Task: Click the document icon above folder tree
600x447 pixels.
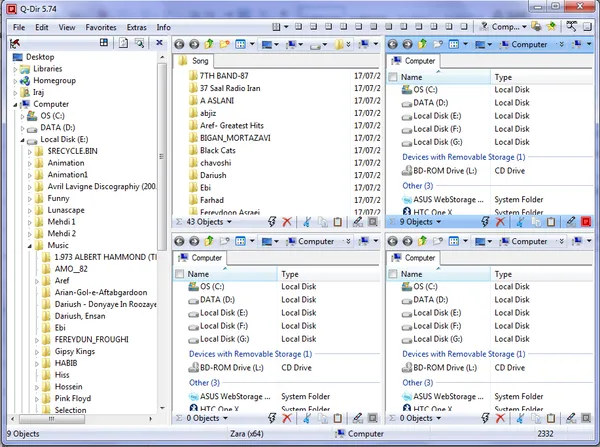Action: [x=123, y=43]
